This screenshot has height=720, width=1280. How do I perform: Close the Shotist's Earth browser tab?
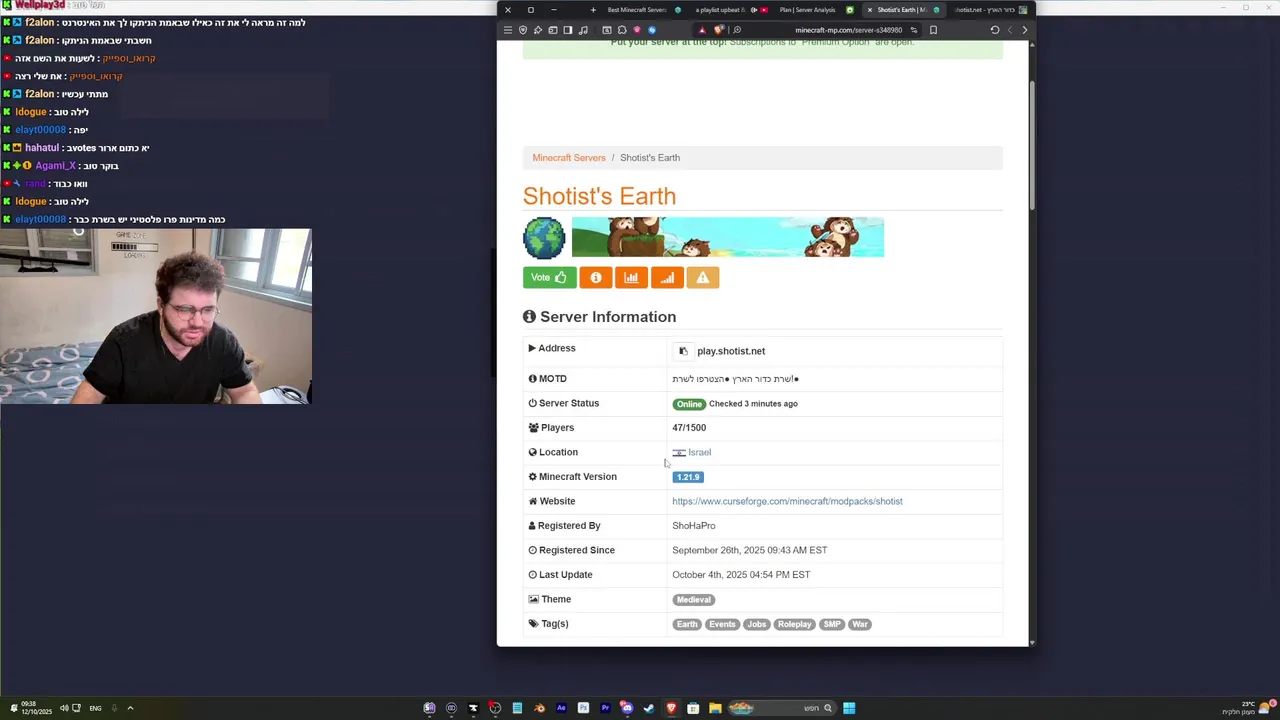pos(869,10)
